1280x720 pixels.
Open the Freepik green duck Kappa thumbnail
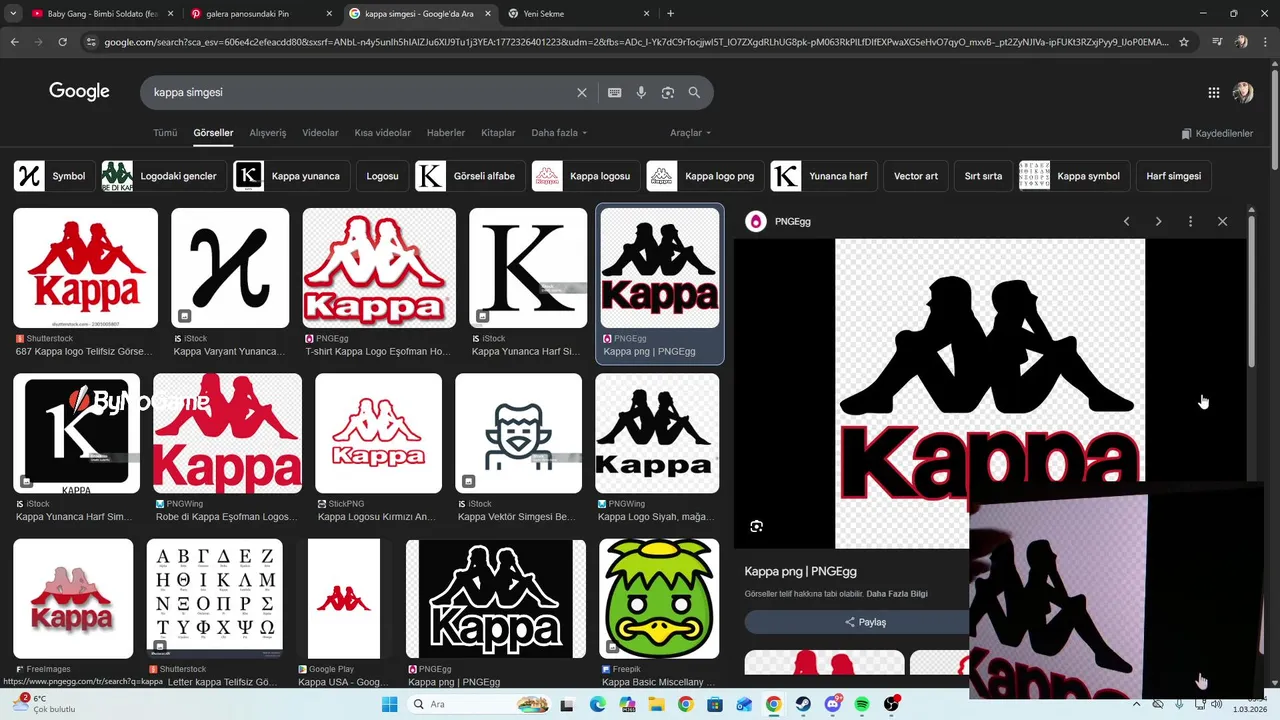[x=659, y=599]
